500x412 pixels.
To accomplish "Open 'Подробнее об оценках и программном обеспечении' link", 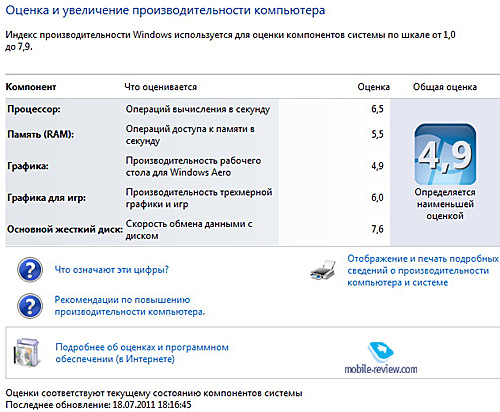I will [x=142, y=353].
